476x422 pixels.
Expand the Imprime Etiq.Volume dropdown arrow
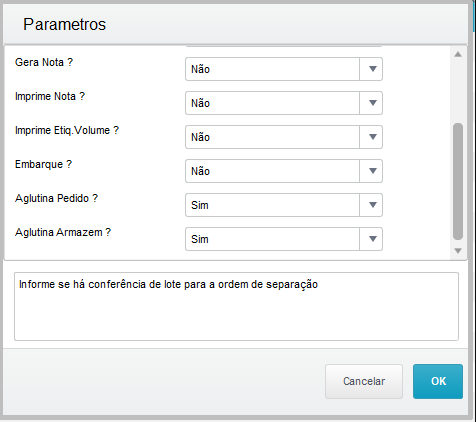(371, 137)
